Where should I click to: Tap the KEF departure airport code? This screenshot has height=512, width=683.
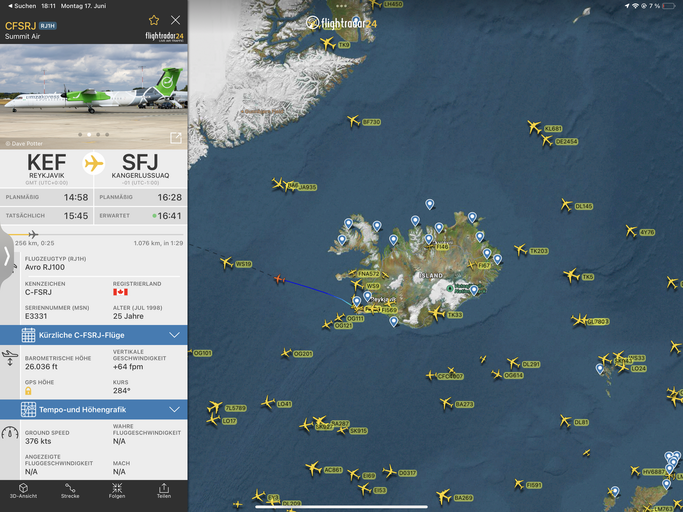47,162
